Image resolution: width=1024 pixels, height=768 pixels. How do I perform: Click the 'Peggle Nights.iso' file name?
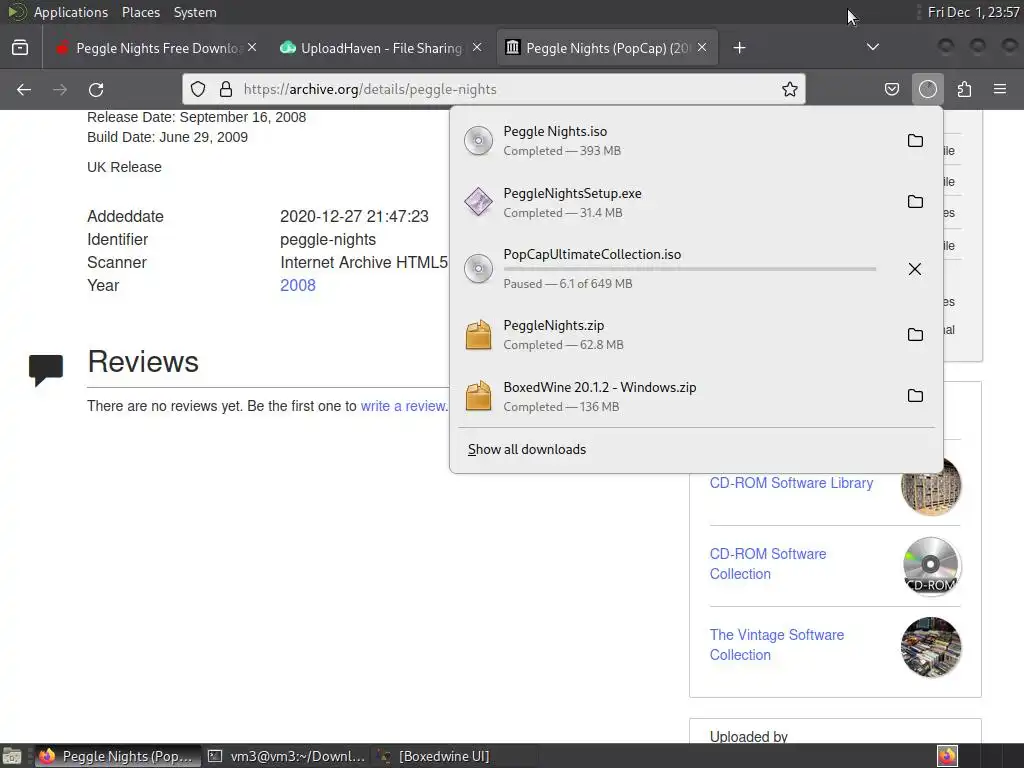click(x=555, y=131)
